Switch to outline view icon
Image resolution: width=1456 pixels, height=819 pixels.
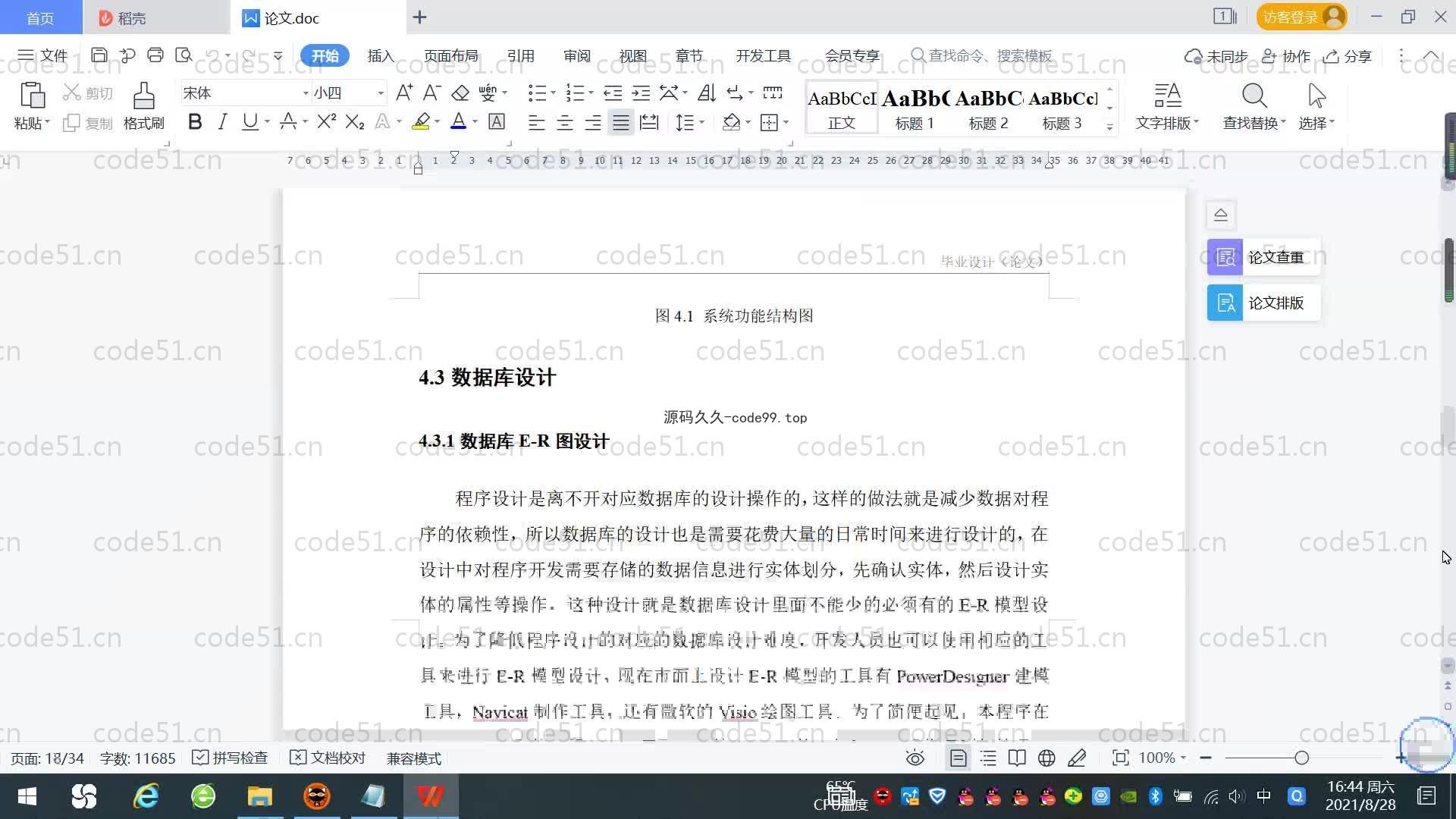click(x=988, y=758)
